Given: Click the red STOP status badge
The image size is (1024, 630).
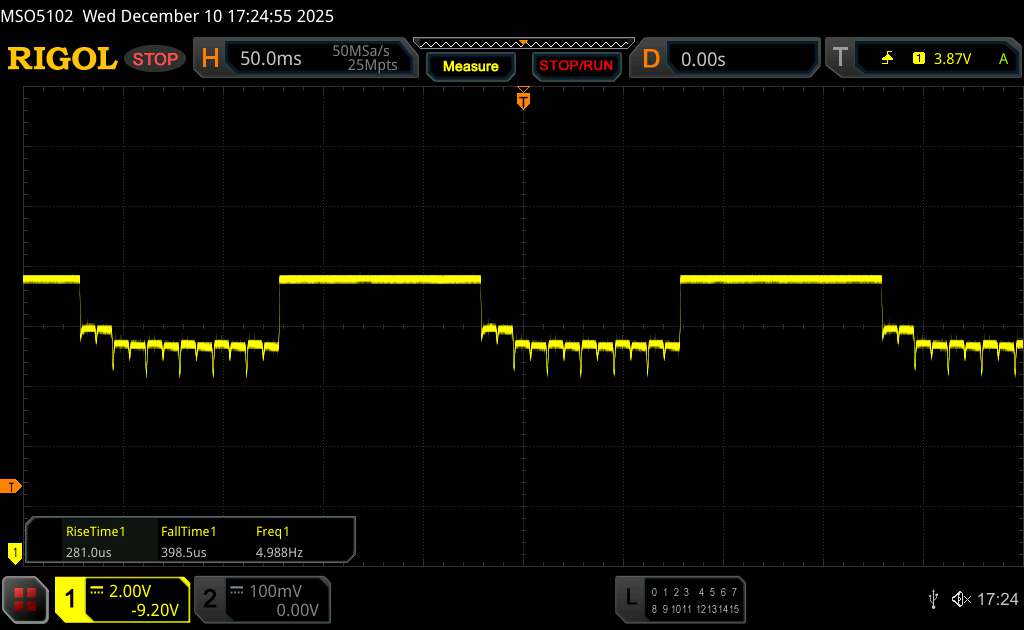Looking at the screenshot, I should click(157, 59).
